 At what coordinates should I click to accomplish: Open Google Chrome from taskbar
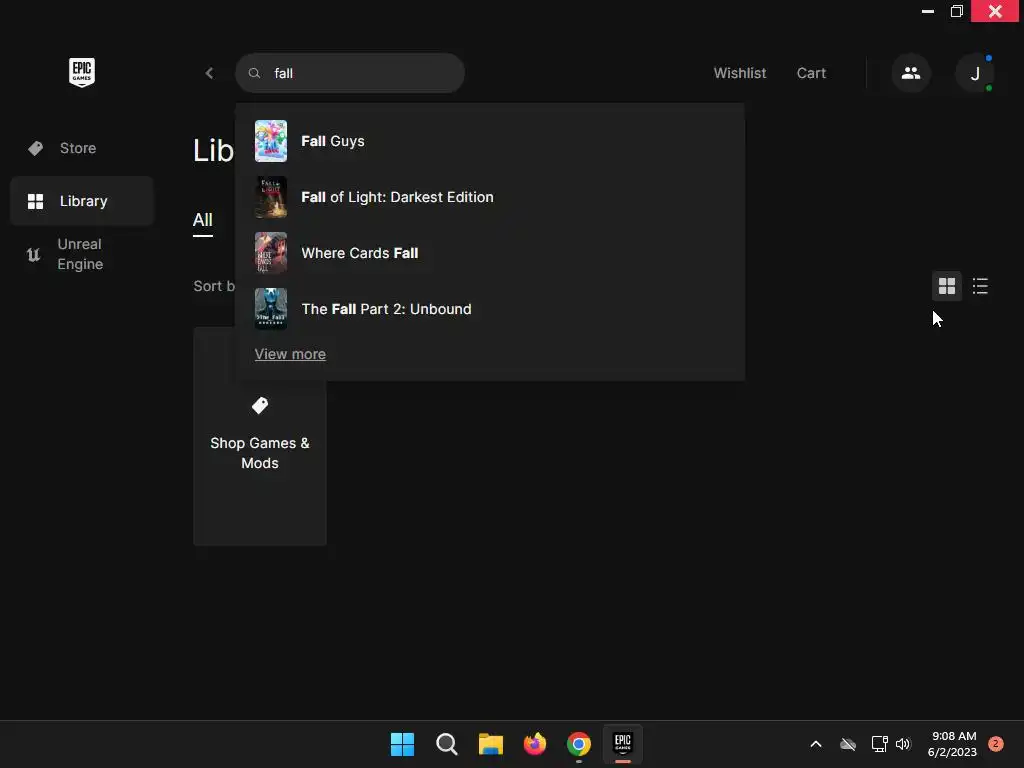click(x=579, y=744)
